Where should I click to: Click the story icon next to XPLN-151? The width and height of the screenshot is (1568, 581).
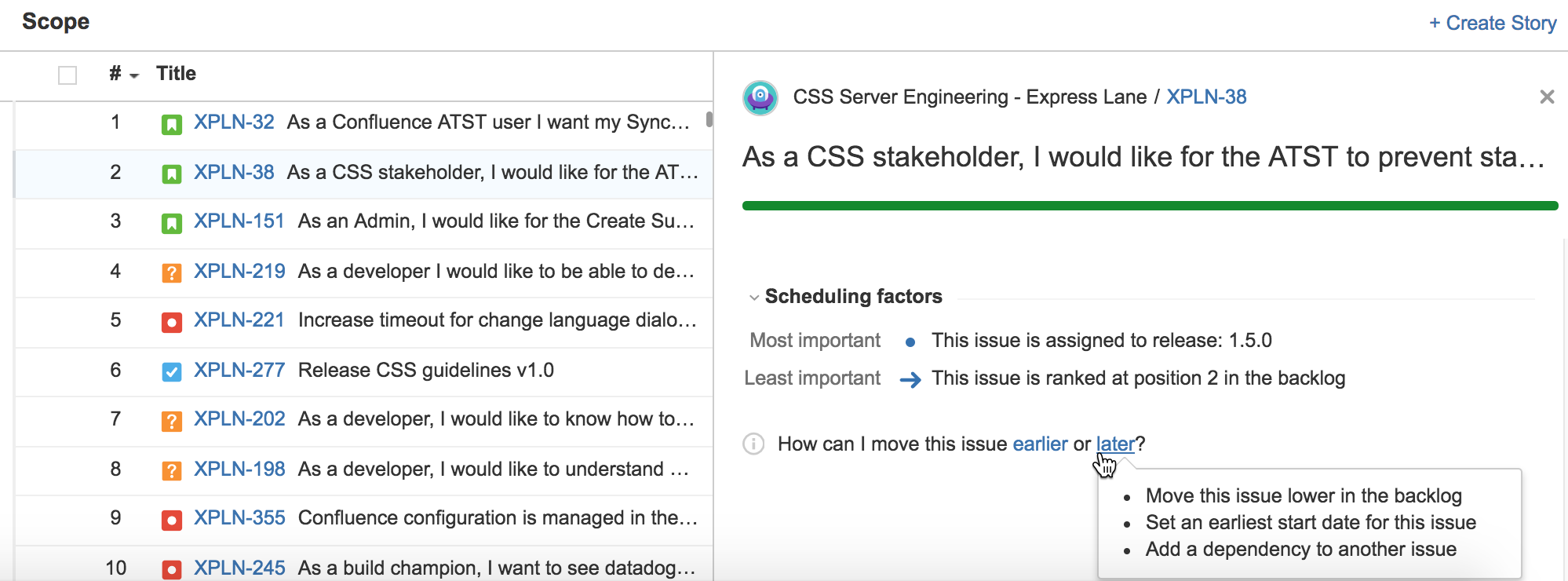171,223
